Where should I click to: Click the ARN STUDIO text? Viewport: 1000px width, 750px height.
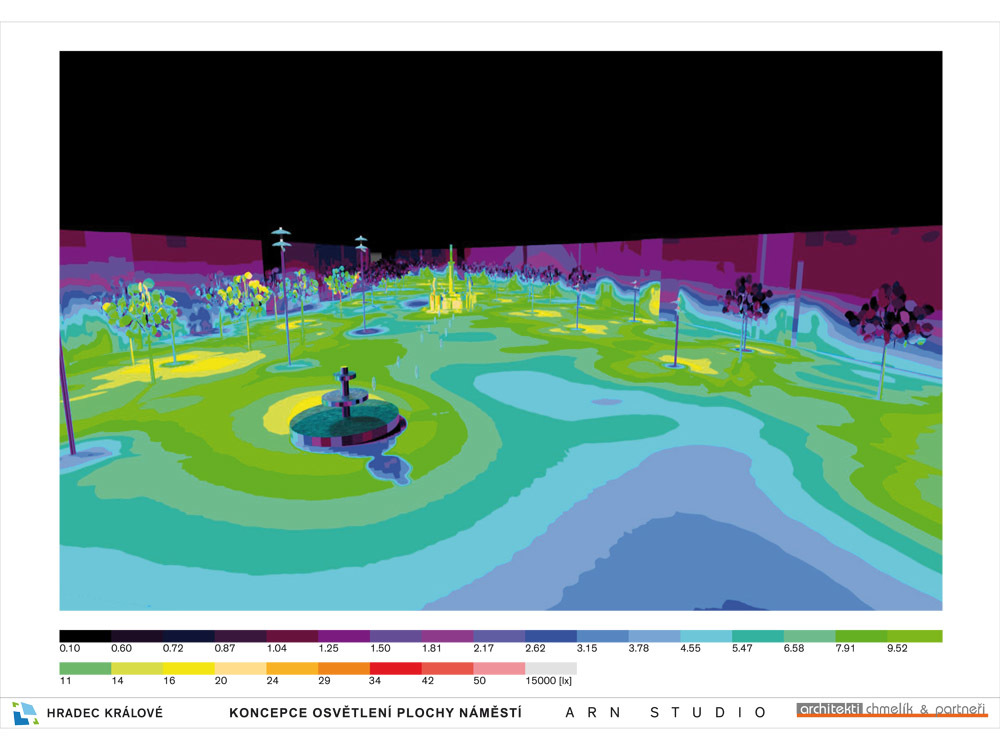pyautogui.click(x=666, y=712)
